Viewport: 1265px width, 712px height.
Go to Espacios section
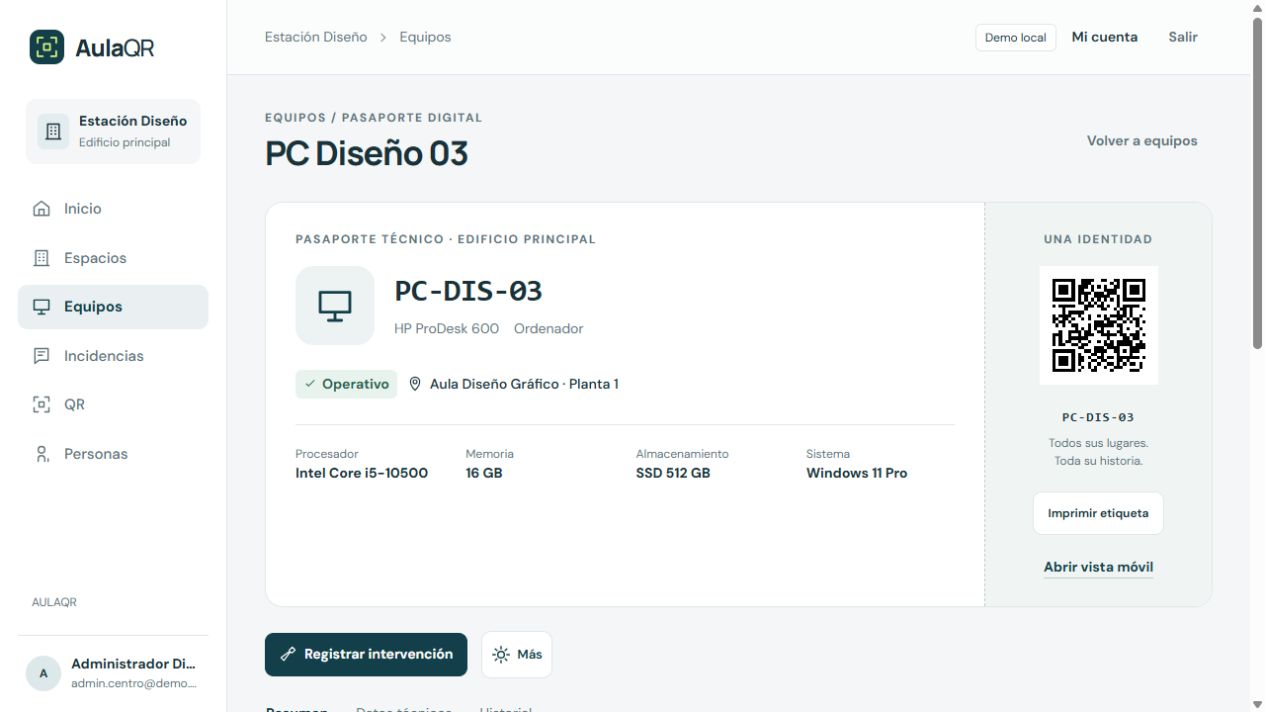[x=113, y=258]
